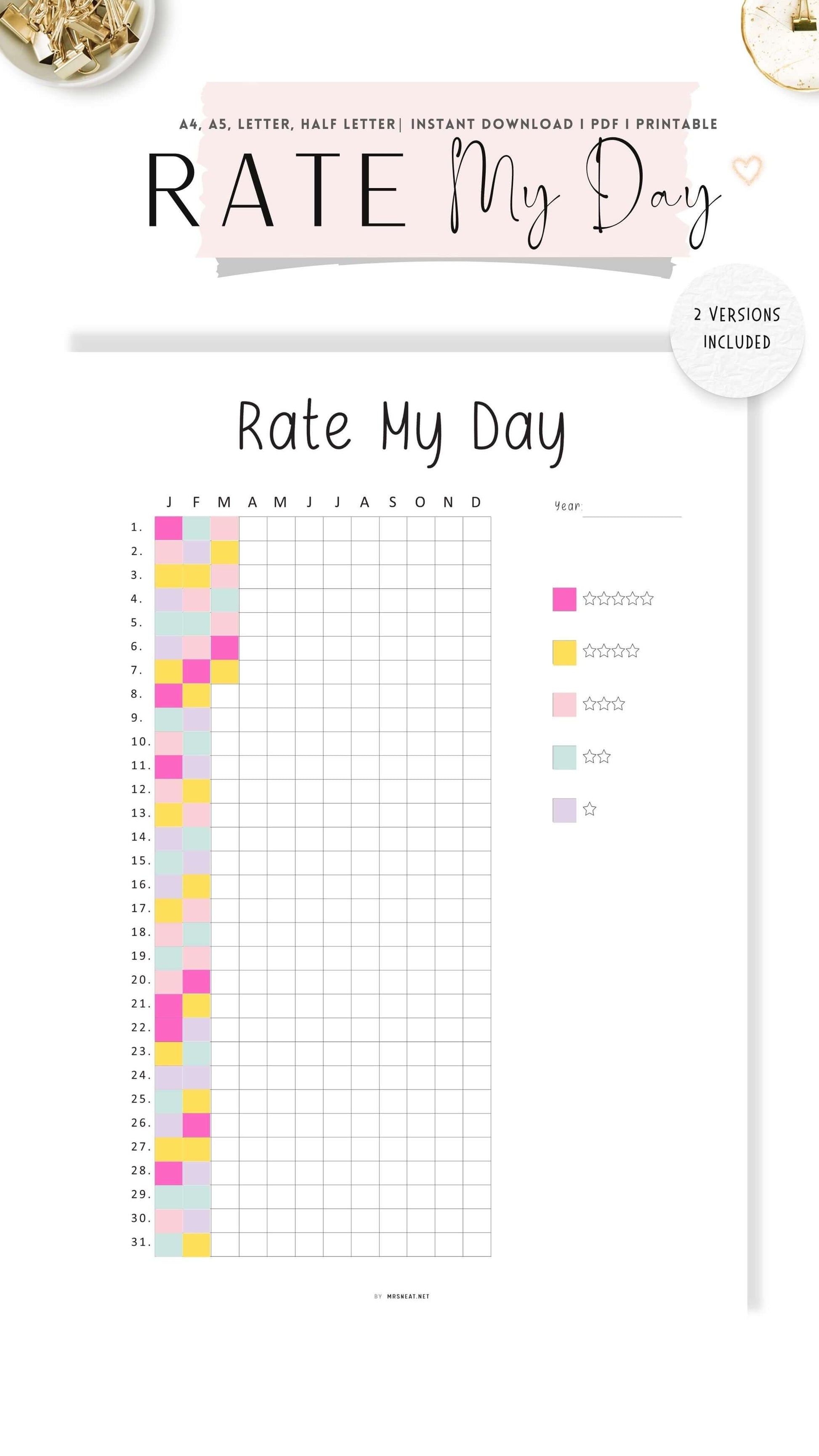Choose the lavender legend color swatch
This screenshot has width=819, height=1456.
(x=564, y=809)
